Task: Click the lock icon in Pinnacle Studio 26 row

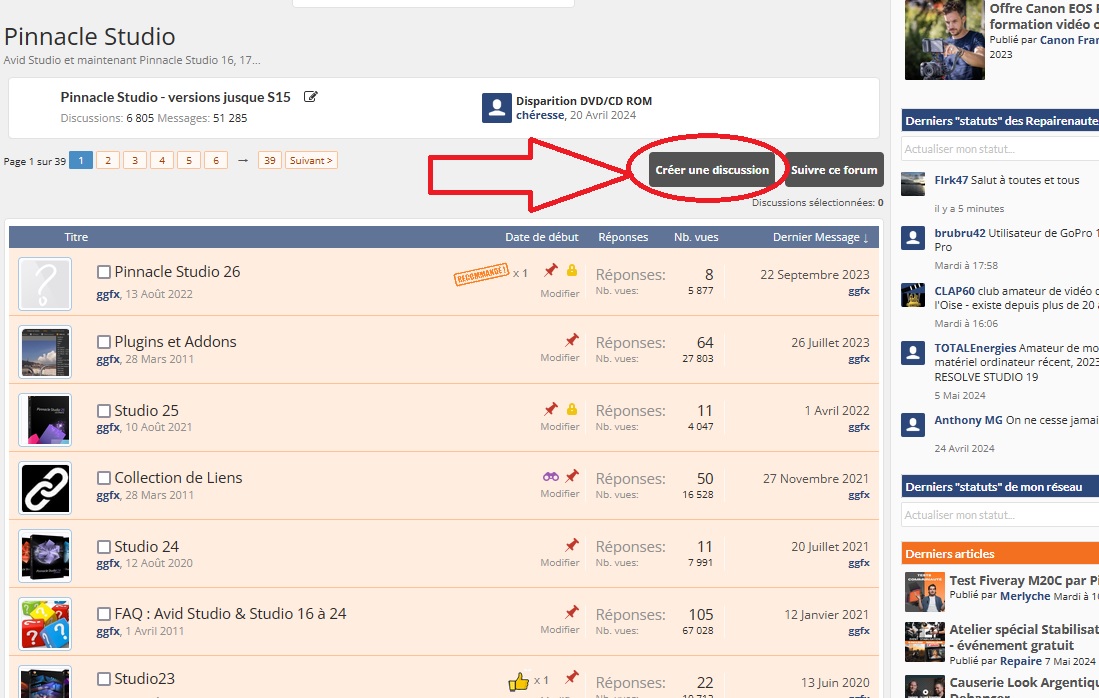Action: pos(572,270)
